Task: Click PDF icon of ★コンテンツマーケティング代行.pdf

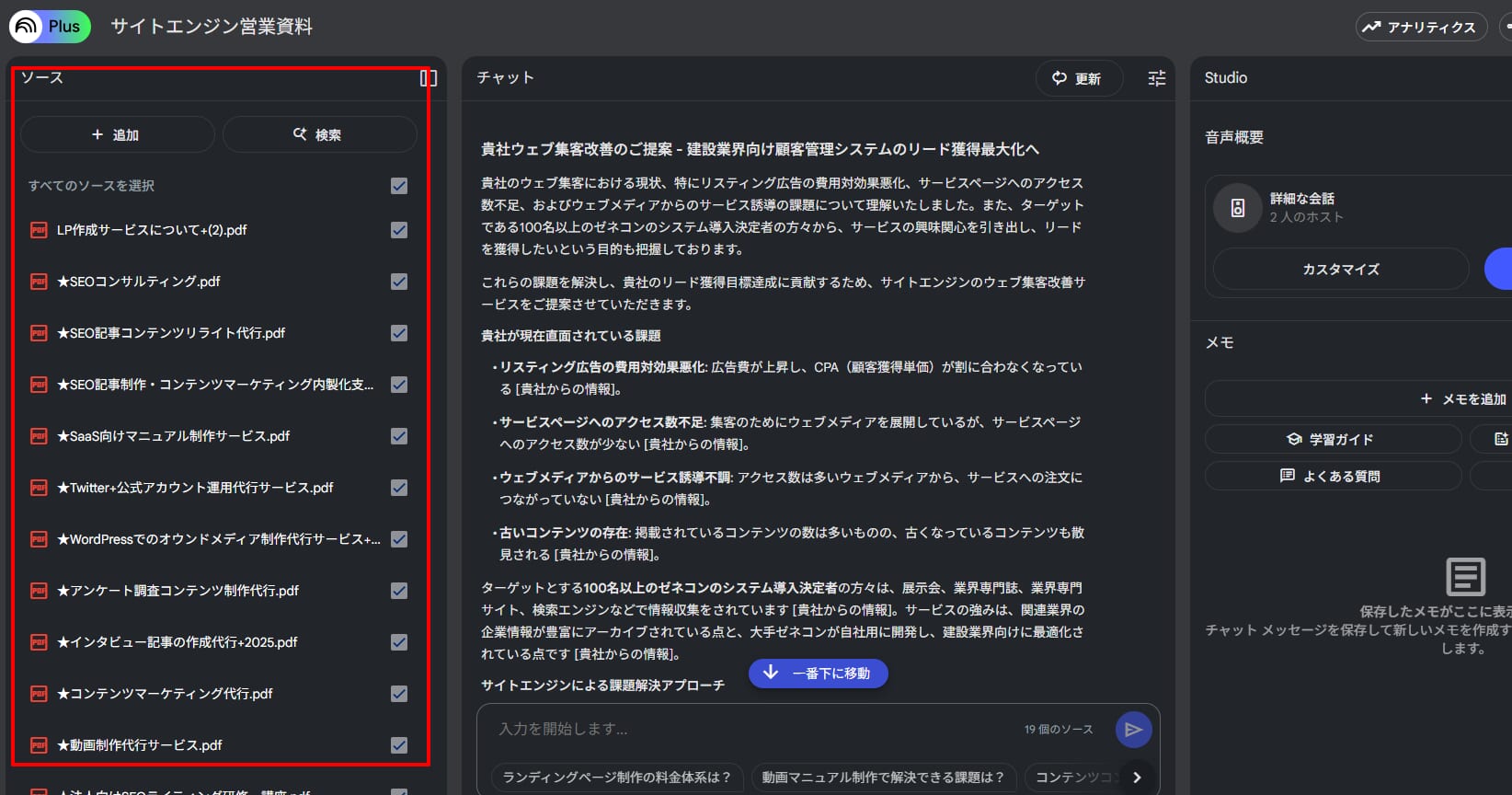Action: click(39, 694)
